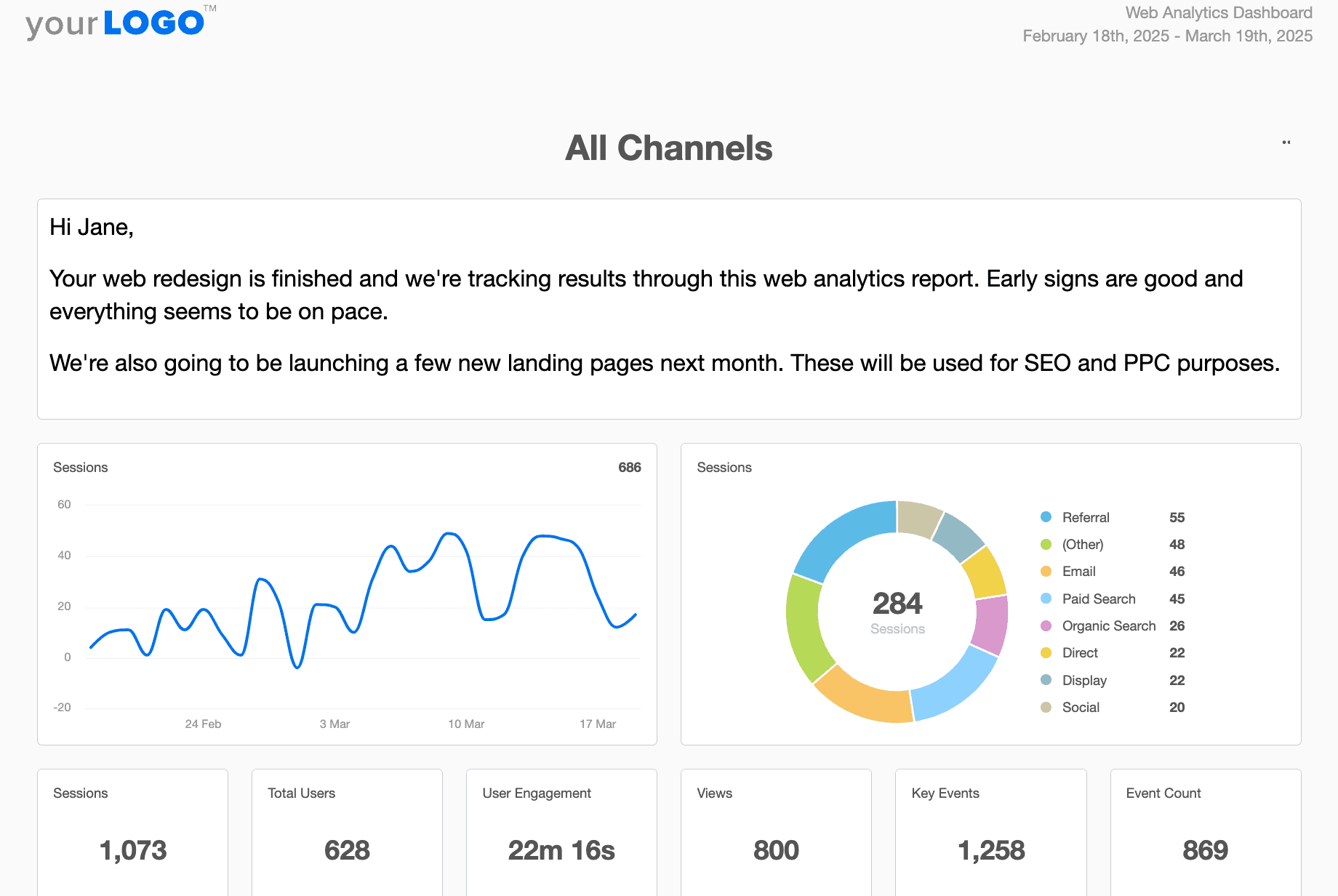Click the Display legend dot

(1046, 680)
